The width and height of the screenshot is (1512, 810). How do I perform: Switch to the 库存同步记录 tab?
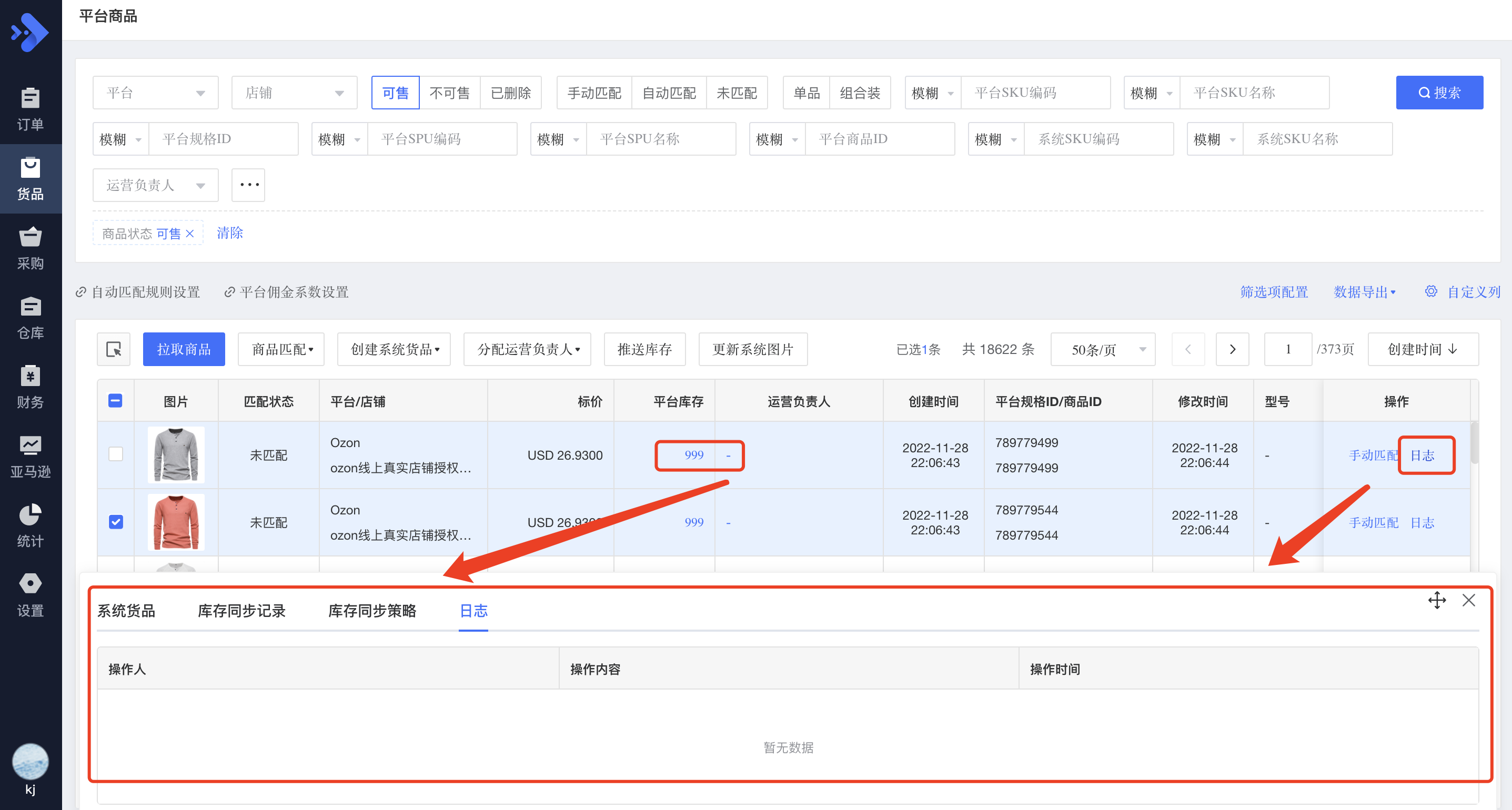coord(241,611)
